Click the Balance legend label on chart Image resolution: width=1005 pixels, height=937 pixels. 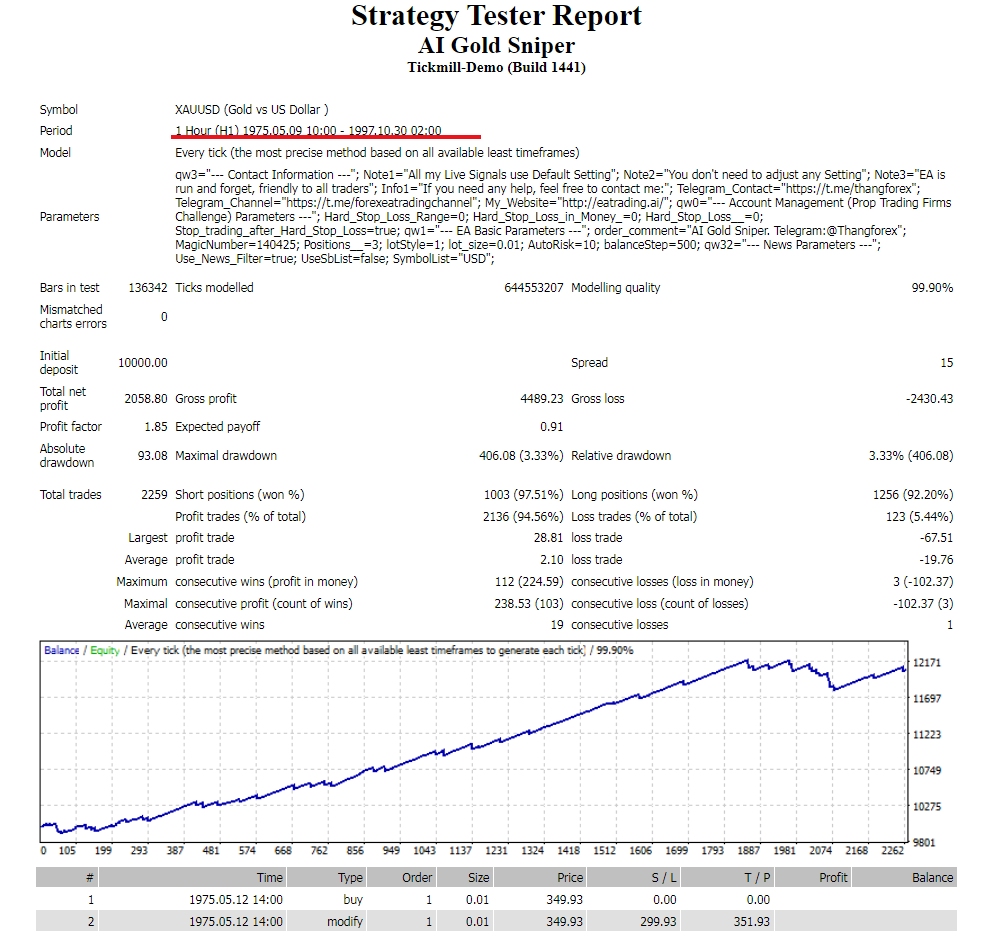click(61, 651)
